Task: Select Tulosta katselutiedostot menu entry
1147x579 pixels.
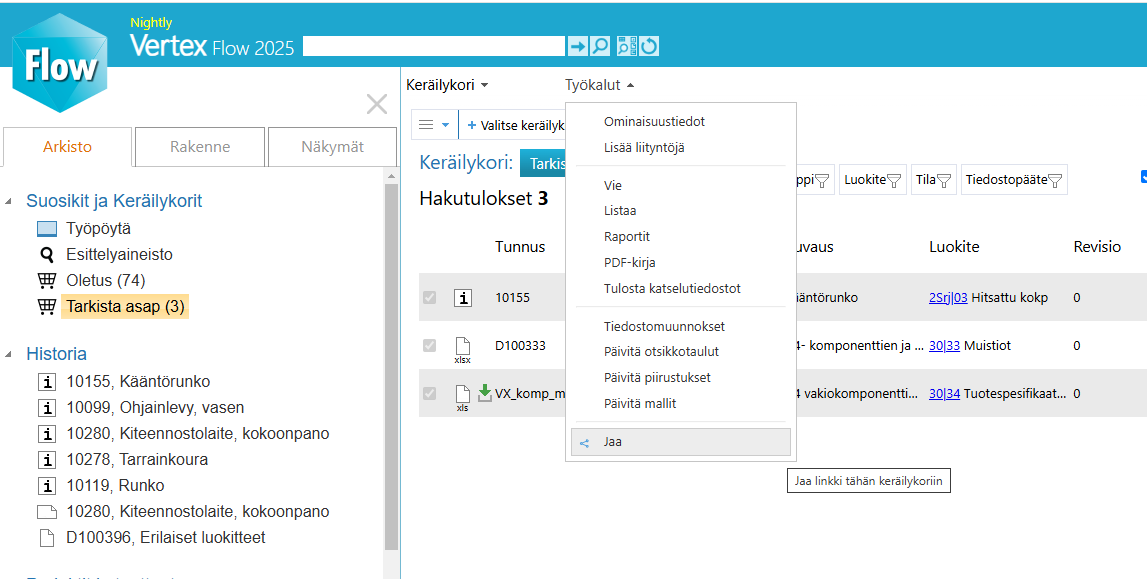Action: click(x=672, y=289)
